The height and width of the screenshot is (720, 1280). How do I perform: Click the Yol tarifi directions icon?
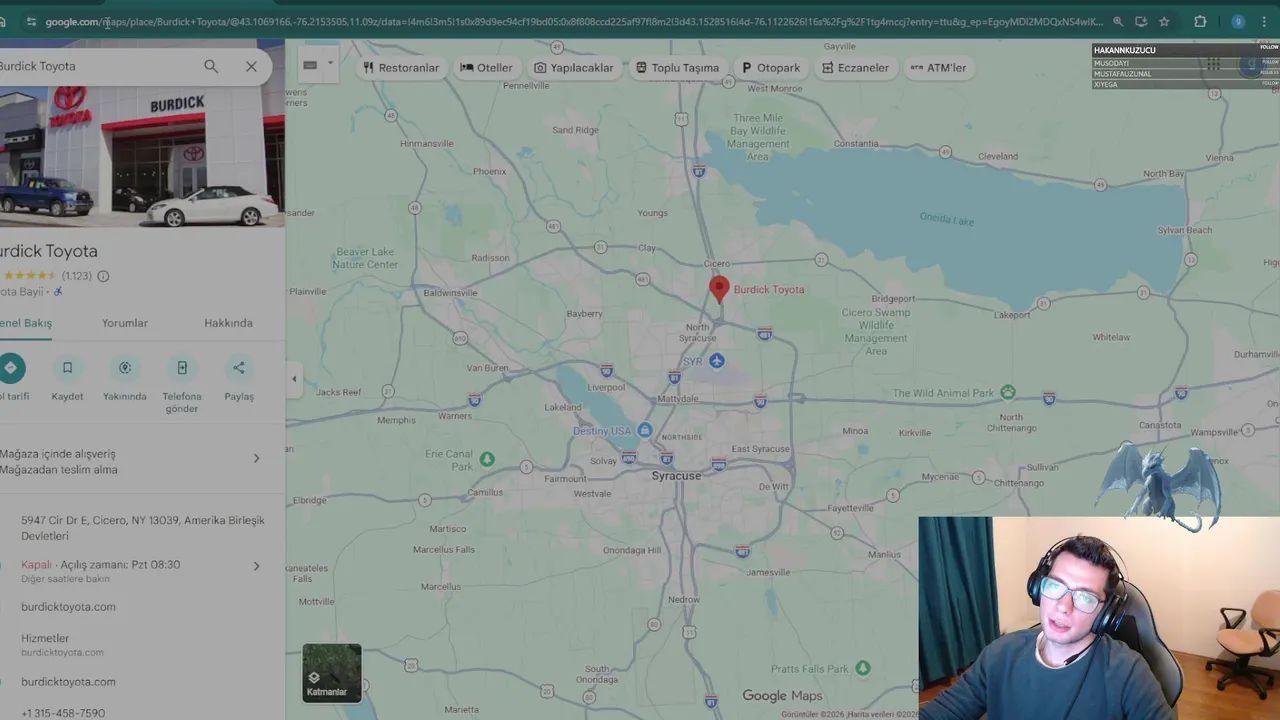click(x=11, y=368)
